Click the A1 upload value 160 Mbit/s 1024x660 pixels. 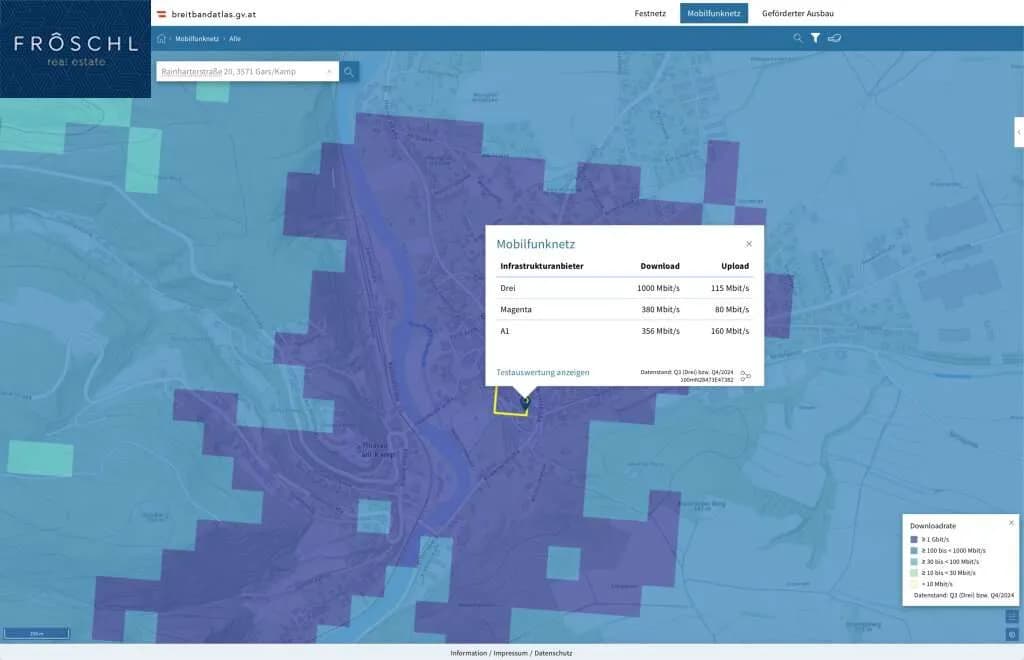(x=730, y=331)
